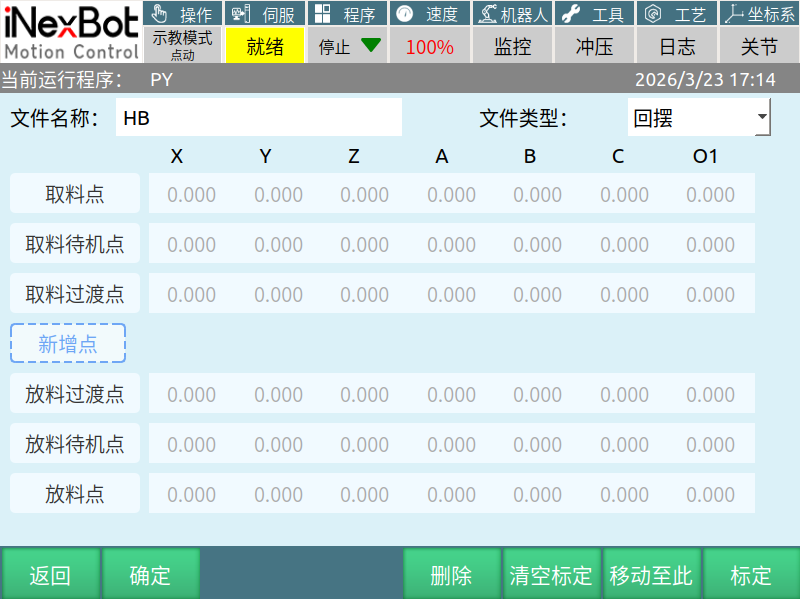Image resolution: width=800 pixels, height=599 pixels.
Task: Click the iNexBot Motion Control logo
Action: [x=71, y=32]
